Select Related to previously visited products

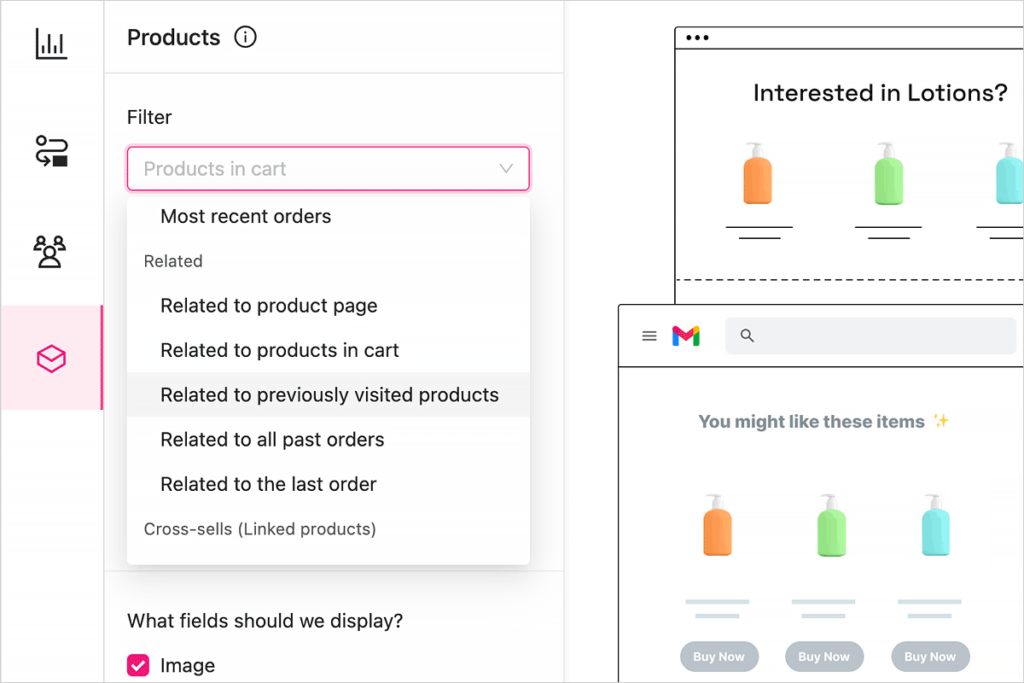(x=328, y=394)
